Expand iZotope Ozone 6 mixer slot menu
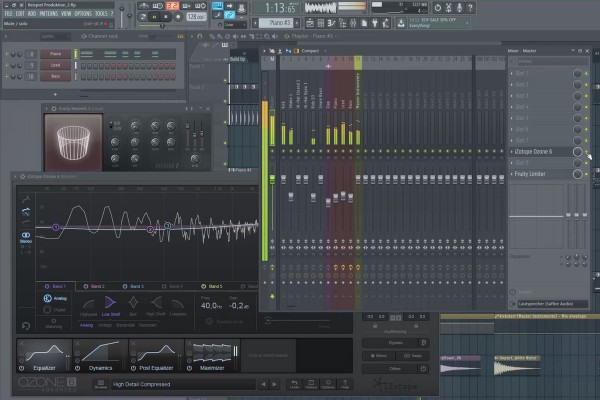The image size is (600, 400). coord(512,152)
